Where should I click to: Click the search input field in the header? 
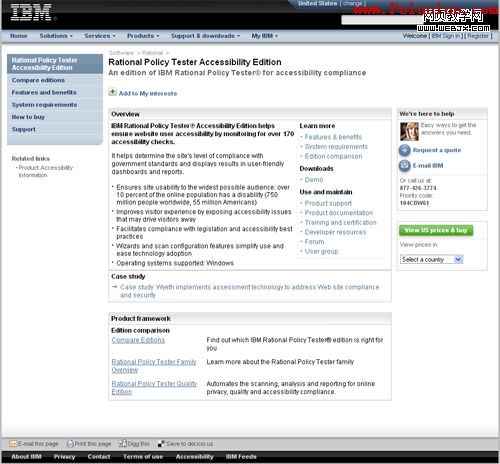(x=382, y=20)
